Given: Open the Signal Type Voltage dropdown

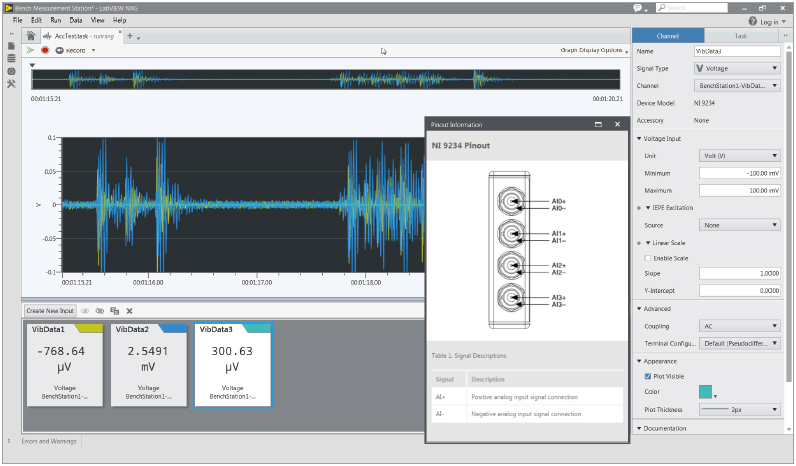Looking at the screenshot, I should click(736, 68).
